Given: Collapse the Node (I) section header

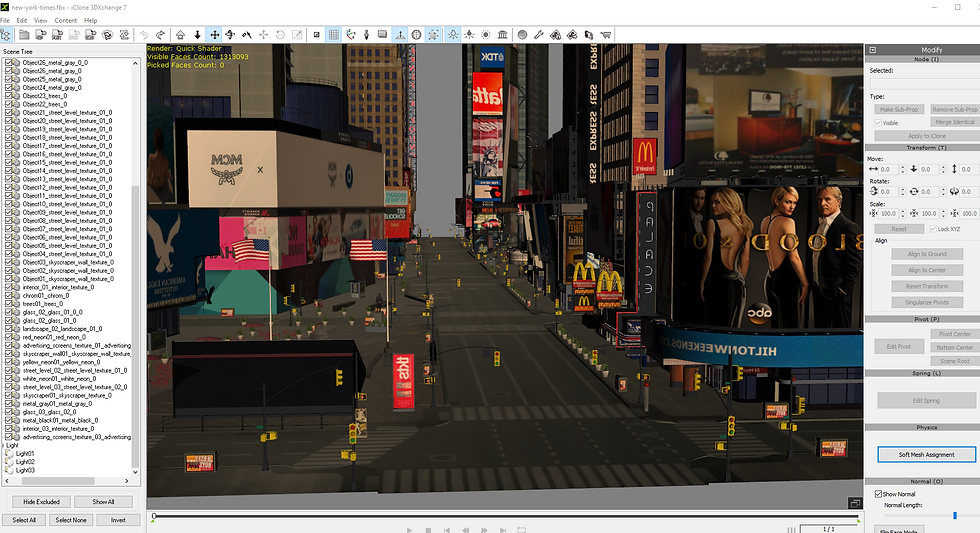Looking at the screenshot, I should click(x=922, y=59).
